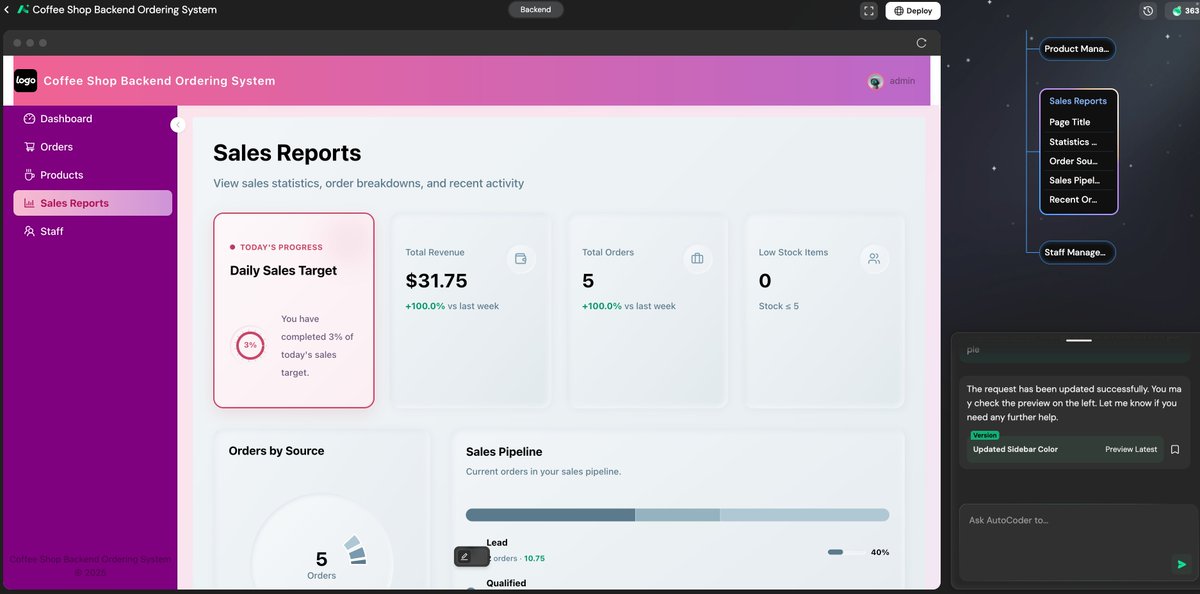1200x594 pixels.
Task: Send the message with the green arrow
Action: coord(1180,565)
